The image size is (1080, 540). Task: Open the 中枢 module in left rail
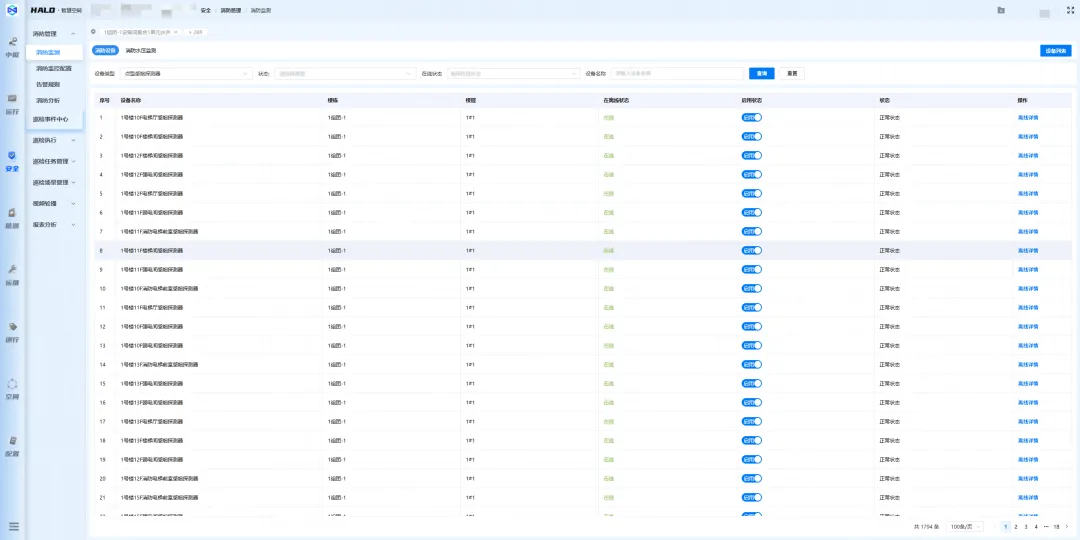[x=12, y=47]
